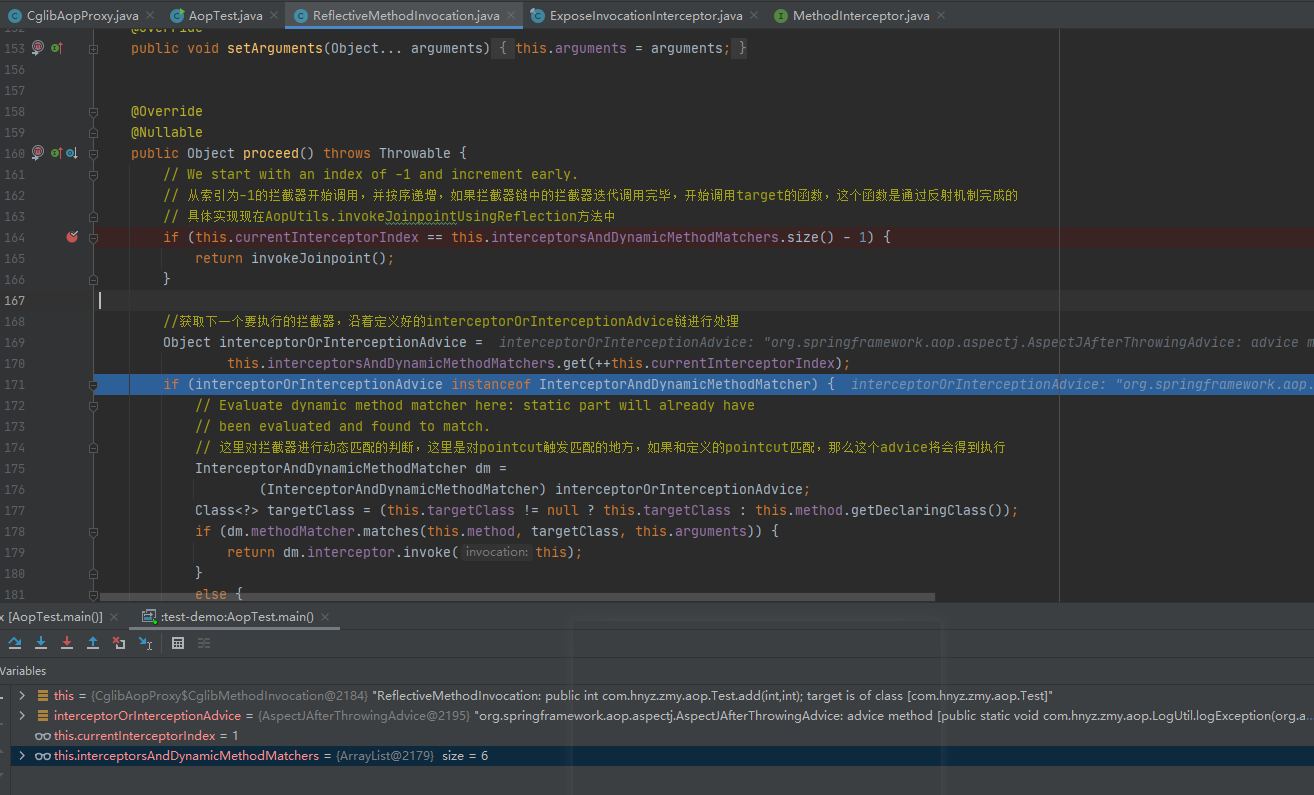
Task: Click the proceed method name on line 160
Action: [x=271, y=153]
